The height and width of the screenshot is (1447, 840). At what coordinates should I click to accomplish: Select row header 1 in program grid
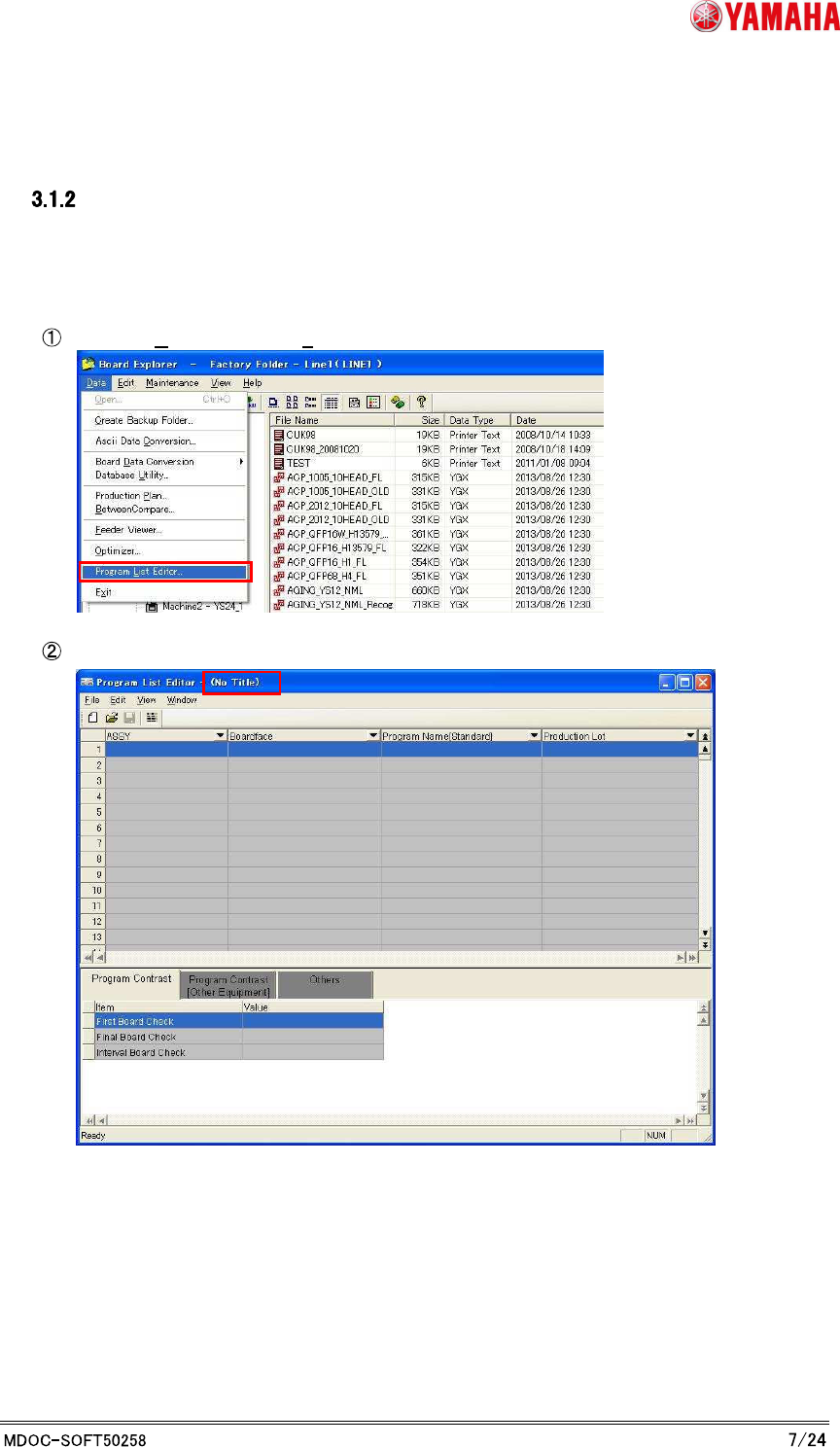[x=93, y=750]
